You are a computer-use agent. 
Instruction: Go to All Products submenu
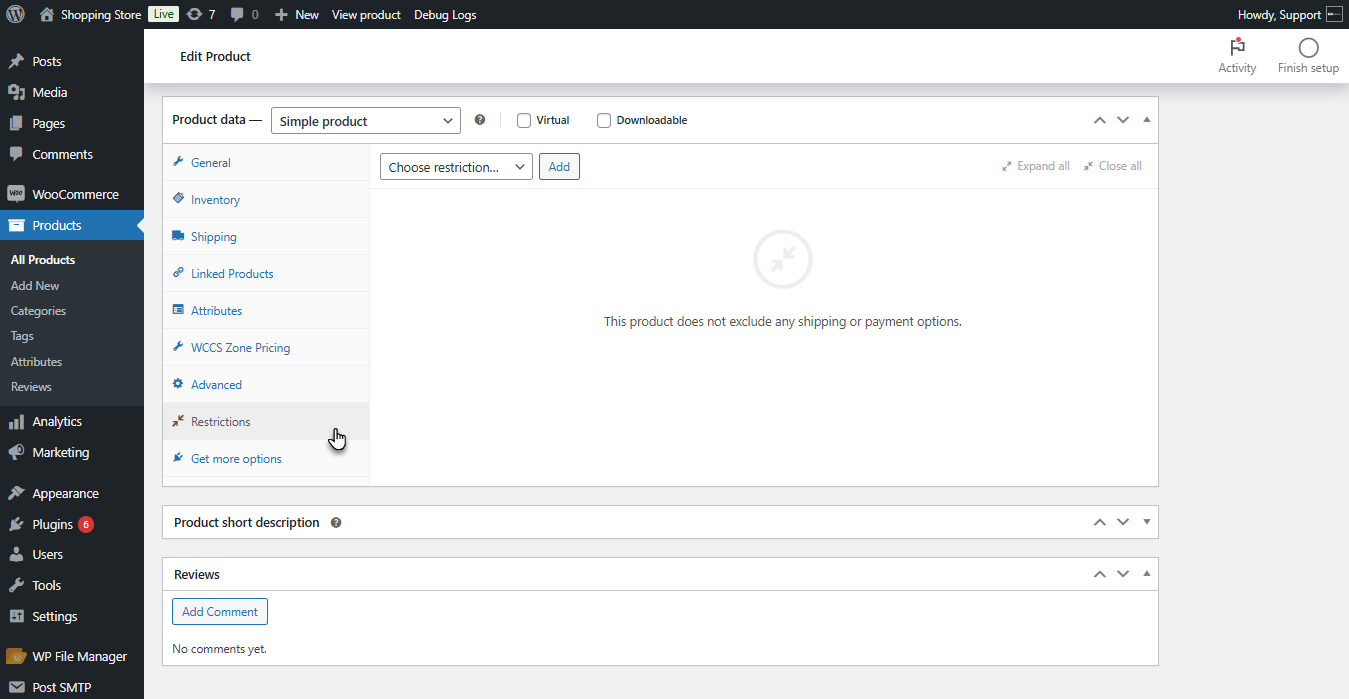pos(43,260)
